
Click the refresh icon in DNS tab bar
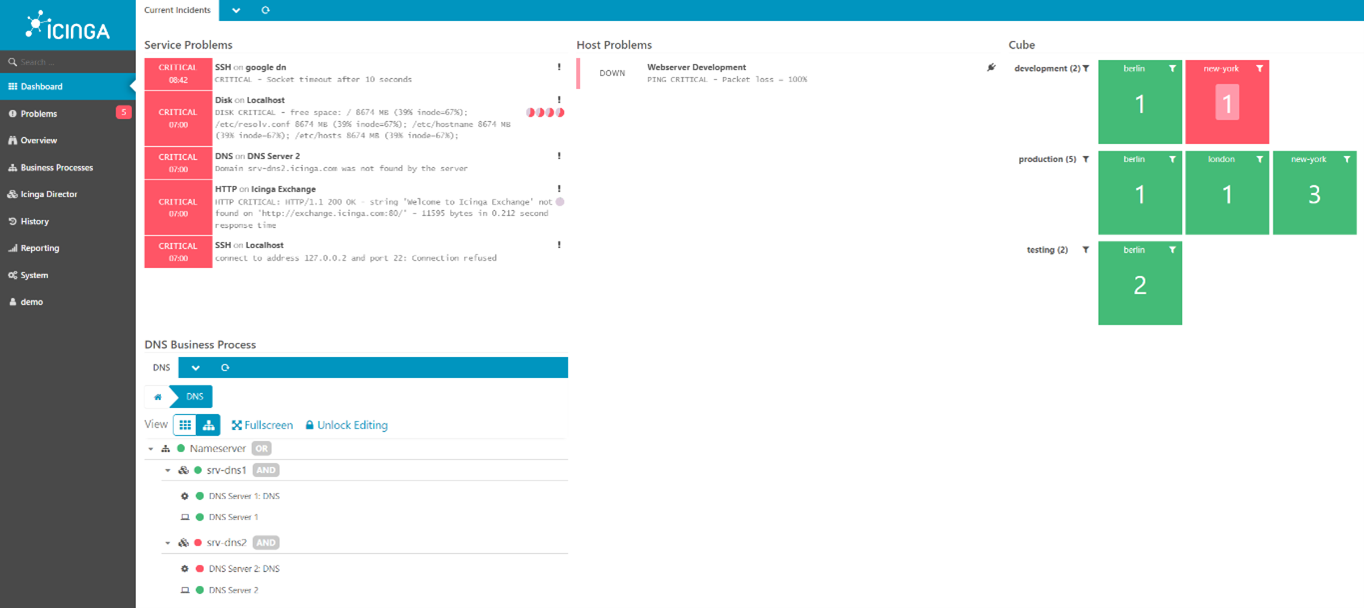tap(225, 368)
